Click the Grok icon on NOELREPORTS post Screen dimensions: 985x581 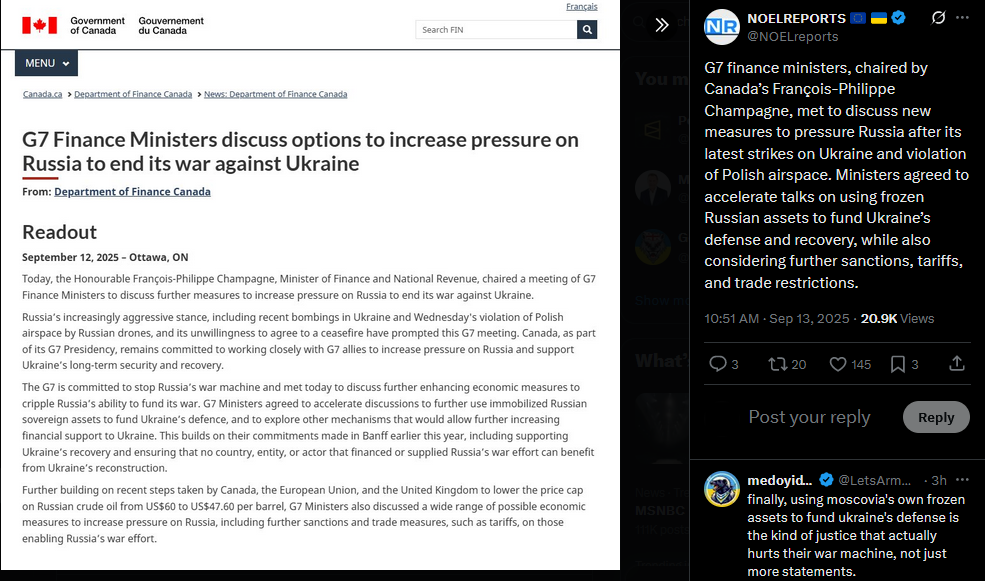coord(938,18)
